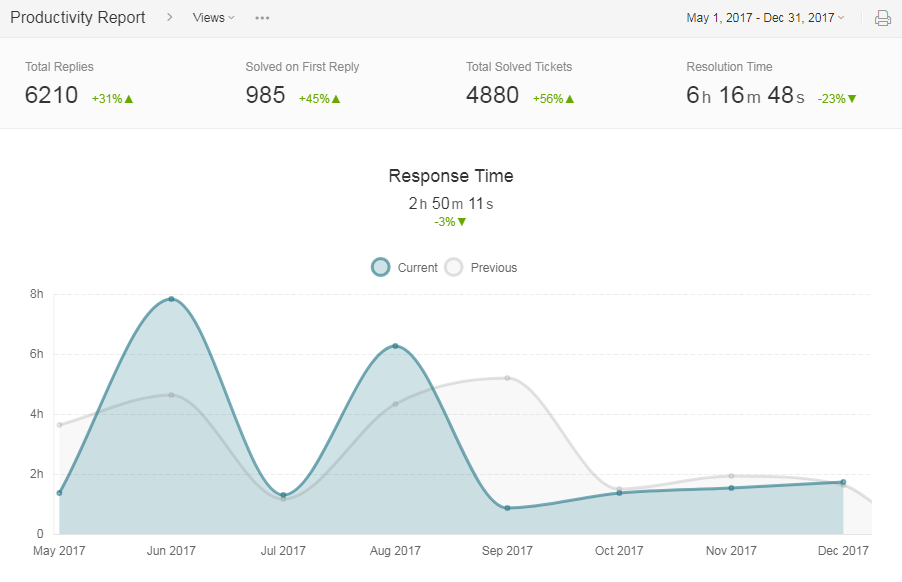Click the Dec 2017 axis label
This screenshot has width=902, height=582.
pos(843,551)
